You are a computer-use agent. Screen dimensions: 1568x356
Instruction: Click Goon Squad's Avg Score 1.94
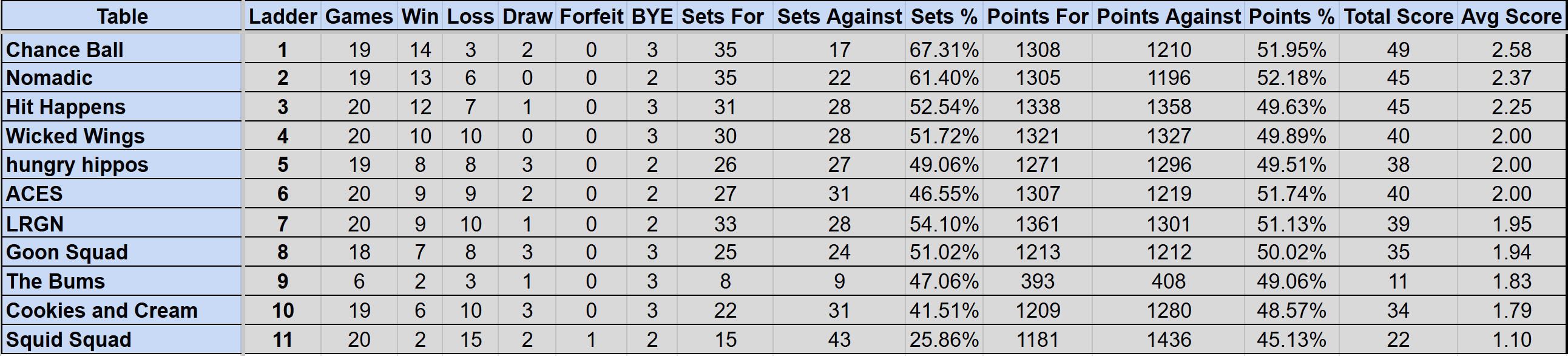click(x=1511, y=252)
